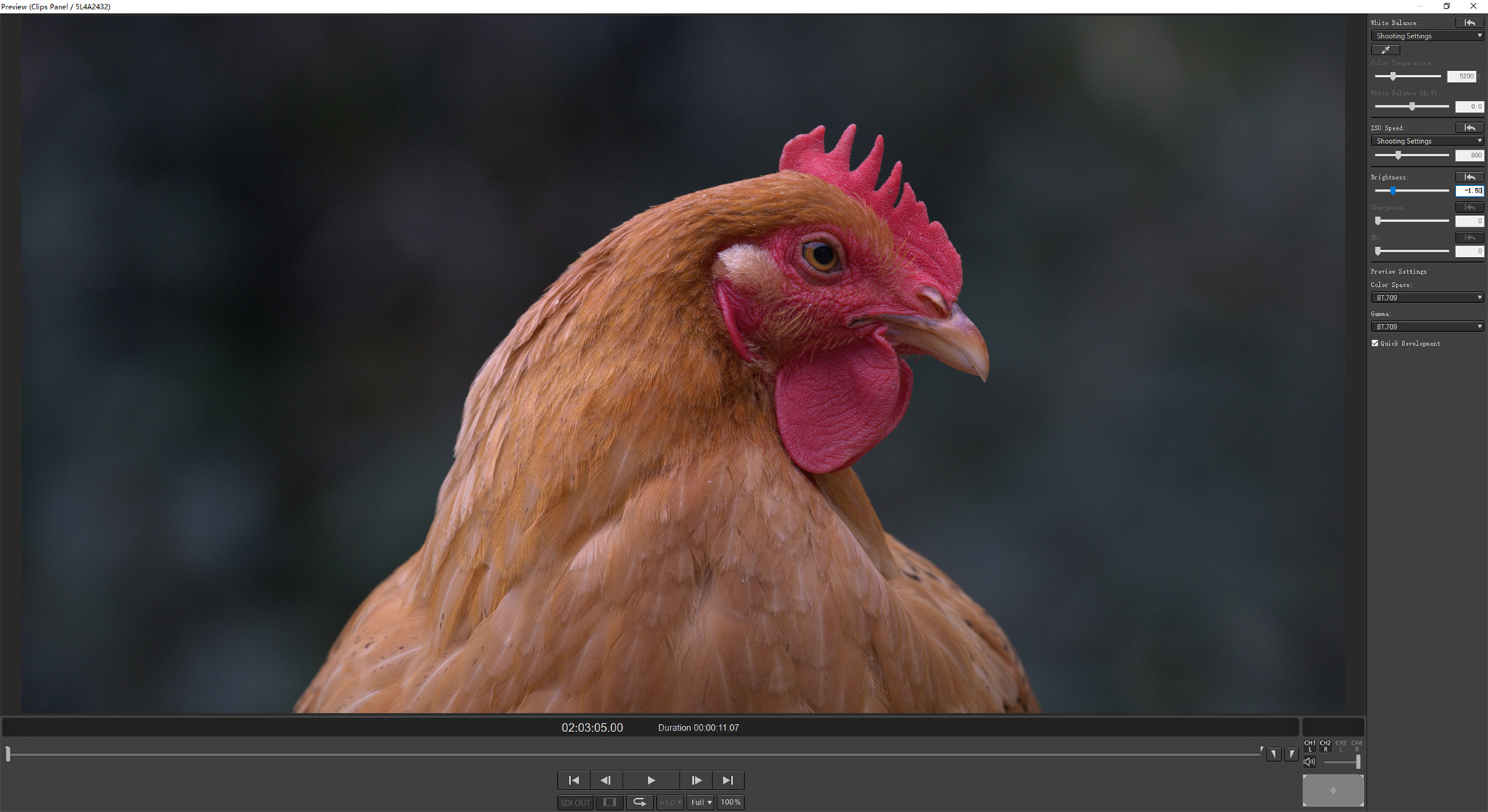Open the White Balance Shooting Settings dropdown
Screen dimensions: 1488x812
(x=1427, y=36)
